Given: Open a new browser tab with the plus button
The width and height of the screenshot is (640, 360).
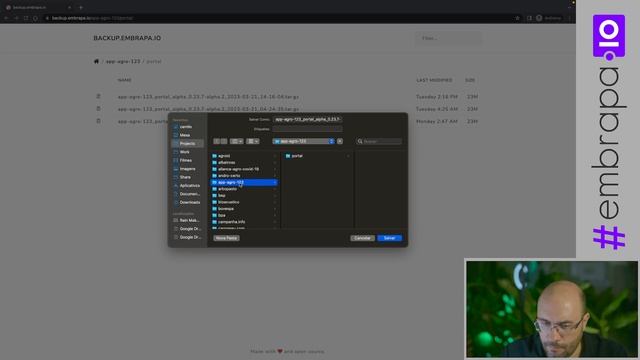Looking at the screenshot, I should (81, 7).
